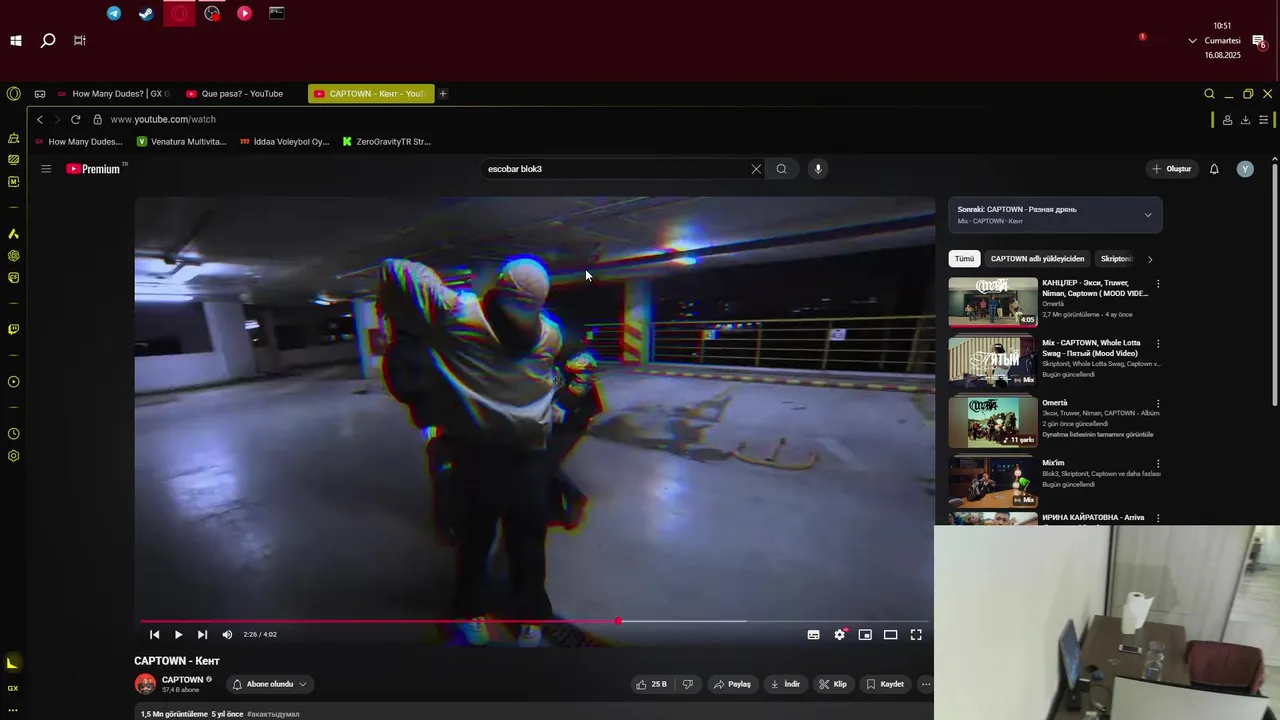
Task: Switch to miniplayer mode
Action: coord(865,635)
